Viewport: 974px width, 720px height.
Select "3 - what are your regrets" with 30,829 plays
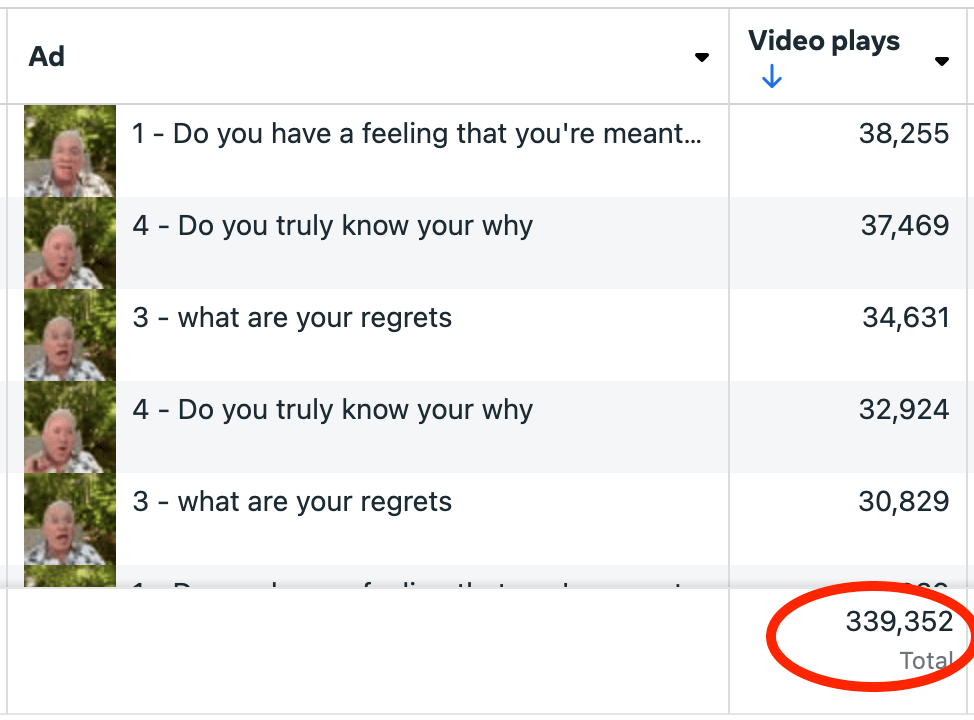(292, 502)
